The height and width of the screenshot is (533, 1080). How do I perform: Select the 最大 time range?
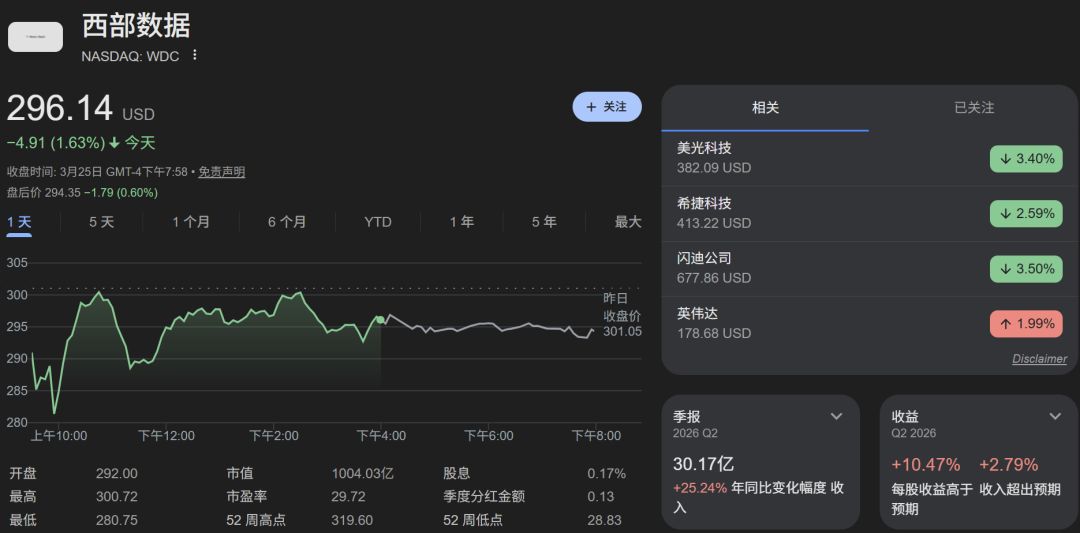(627, 222)
